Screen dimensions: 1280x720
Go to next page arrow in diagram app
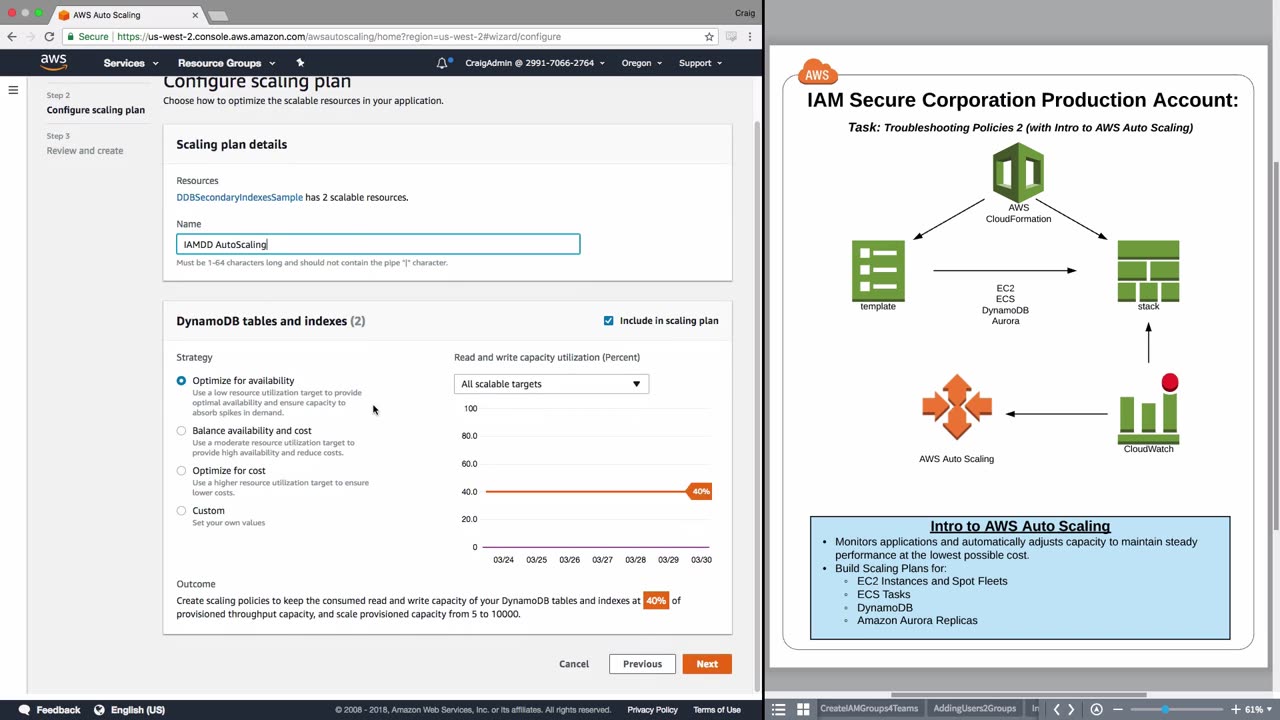pyautogui.click(x=1071, y=709)
